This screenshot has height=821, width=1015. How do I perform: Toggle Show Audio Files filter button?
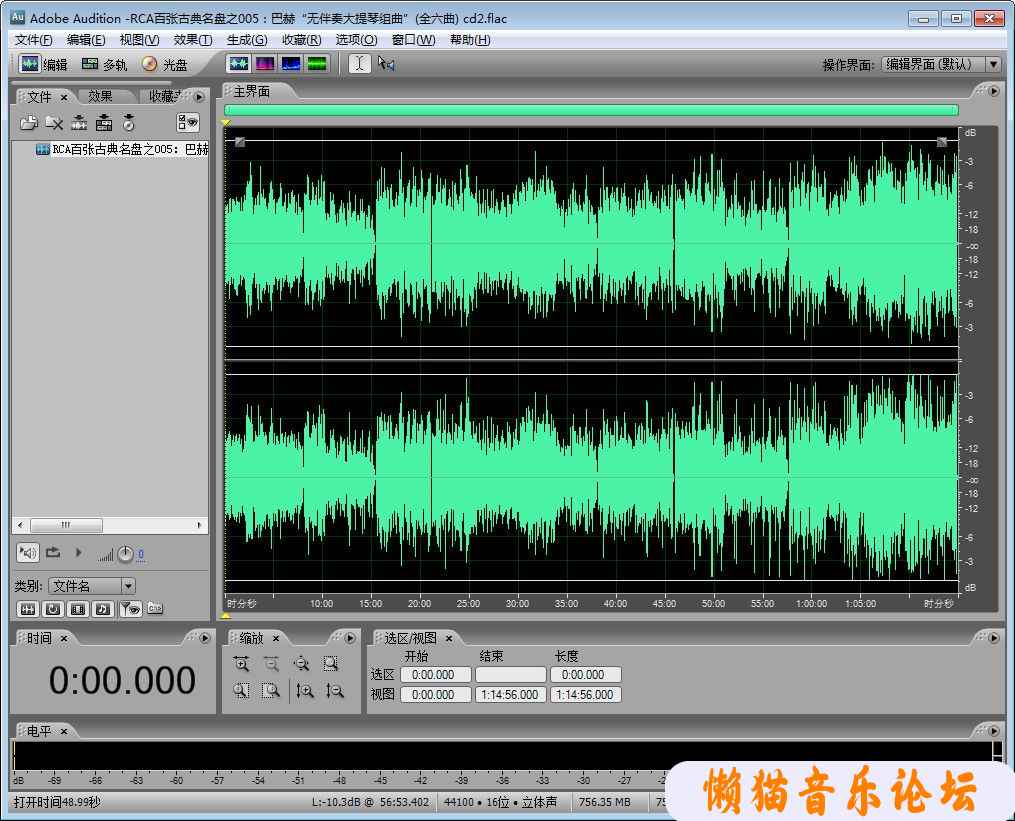[x=28, y=609]
